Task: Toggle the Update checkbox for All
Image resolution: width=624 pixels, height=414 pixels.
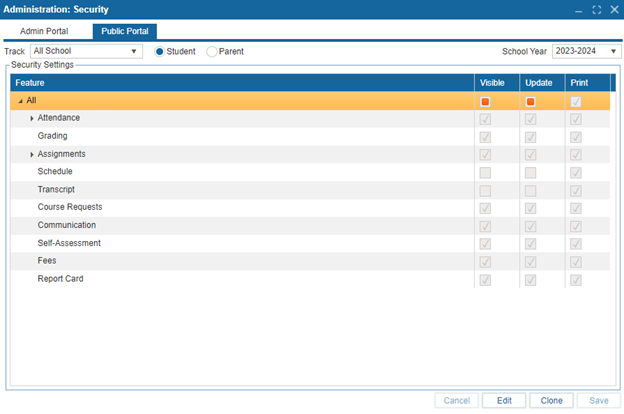Action: [x=530, y=101]
